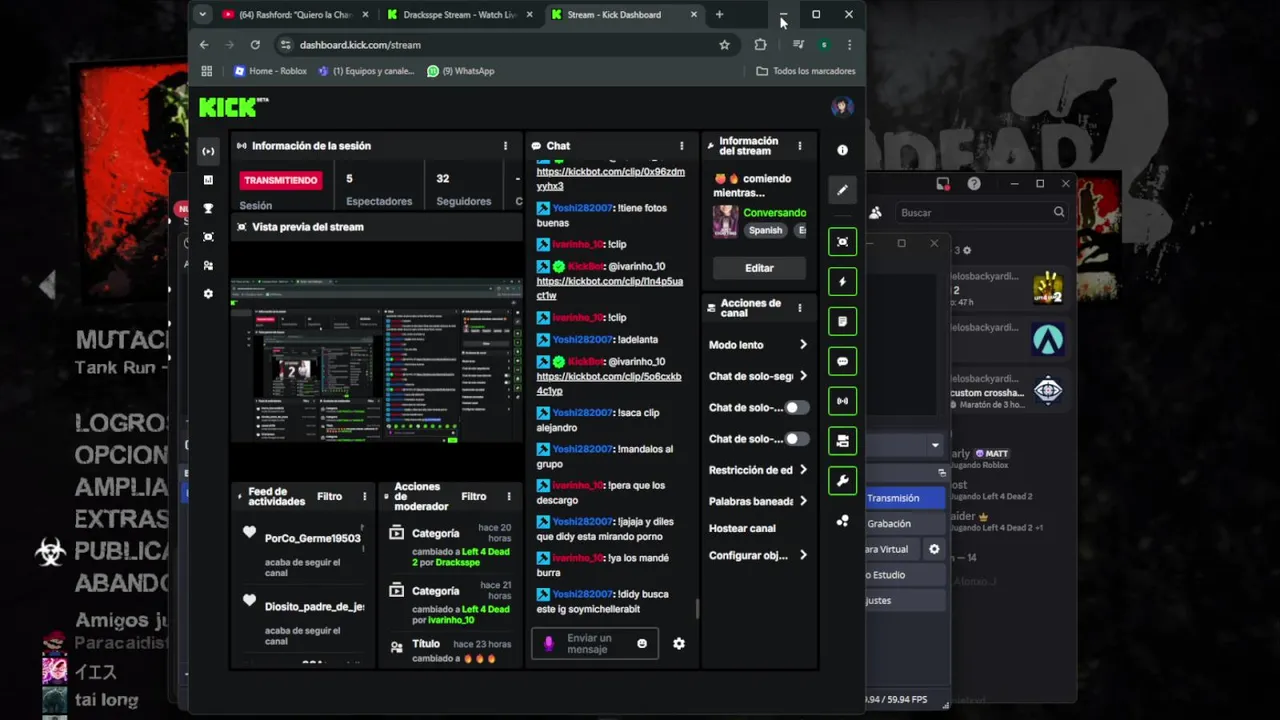This screenshot has width=1280, height=720.
Task: Toggle the second Chat de solo switch
Action: [796, 439]
